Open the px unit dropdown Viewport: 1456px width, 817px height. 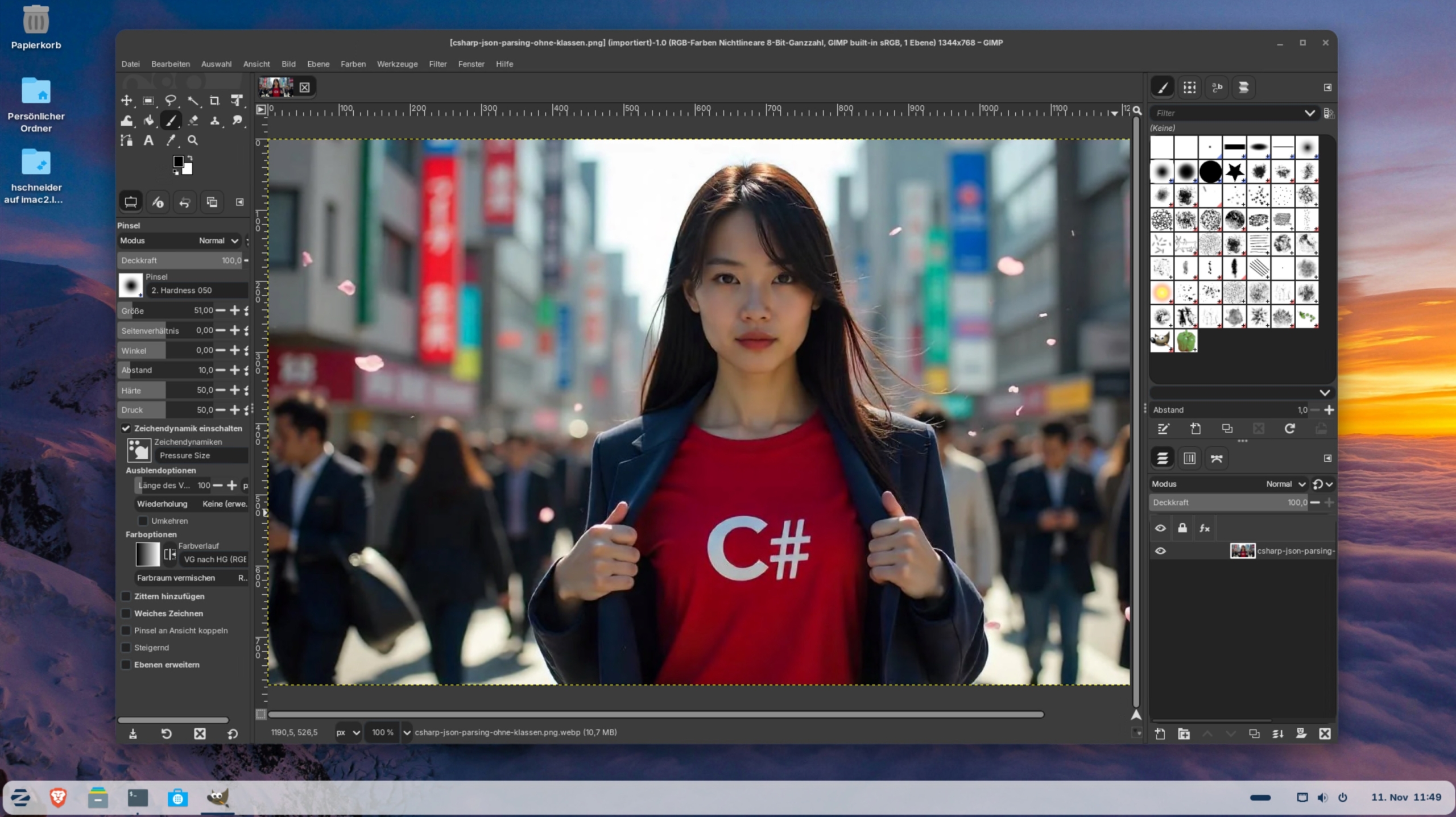coord(348,732)
